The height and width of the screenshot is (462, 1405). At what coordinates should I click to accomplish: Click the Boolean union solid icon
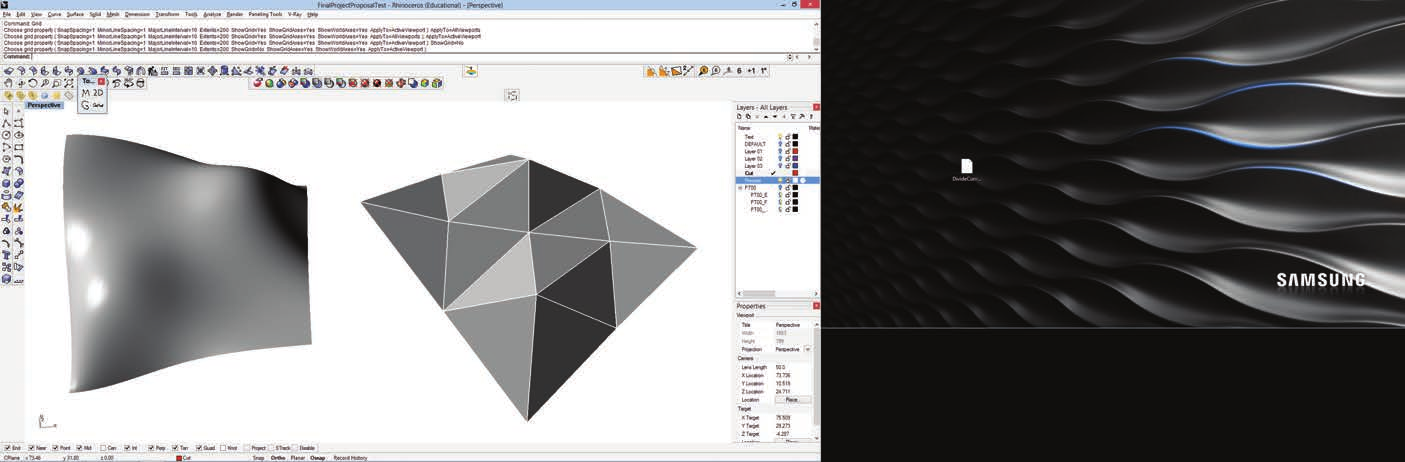pos(281,83)
